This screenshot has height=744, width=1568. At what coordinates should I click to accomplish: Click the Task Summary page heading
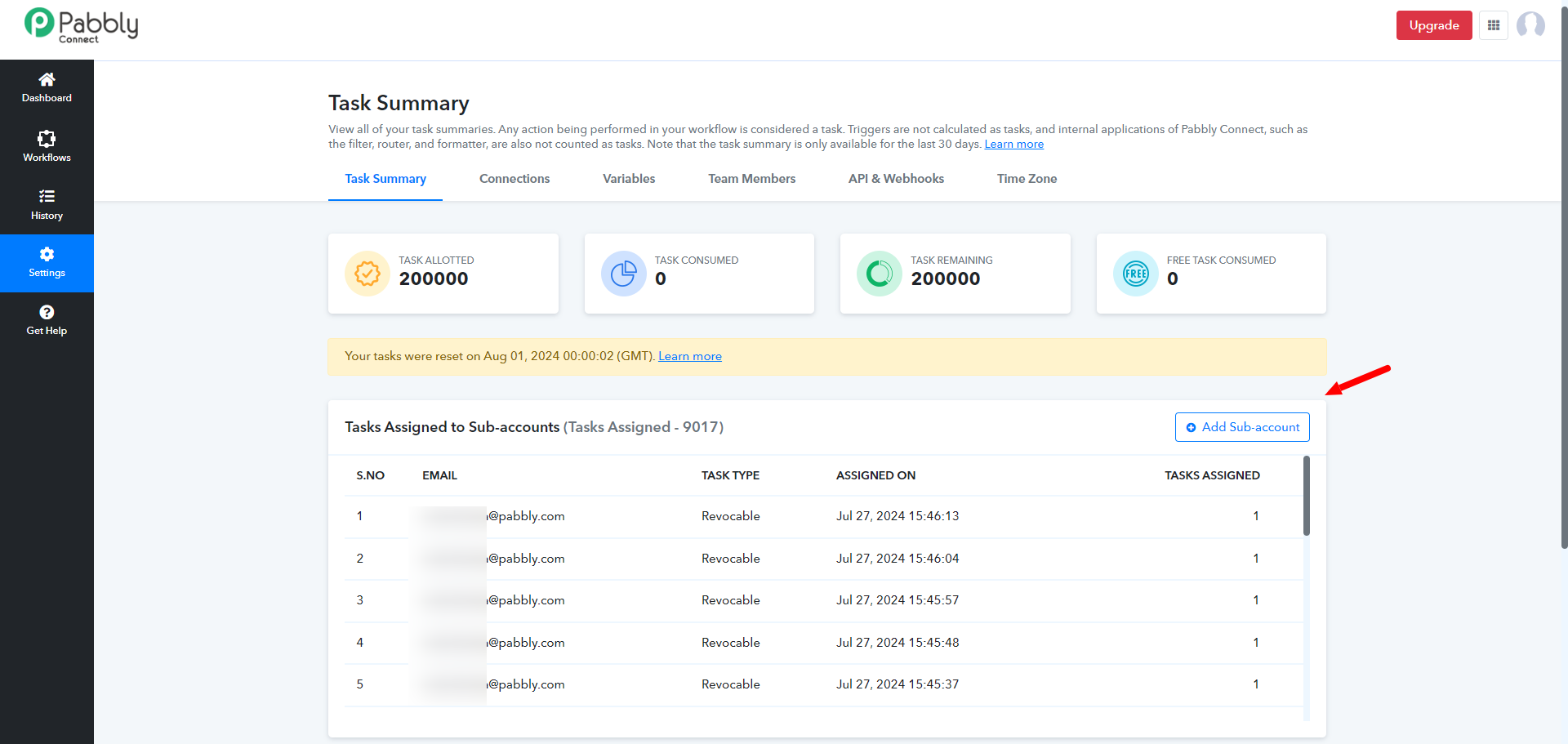pos(399,104)
